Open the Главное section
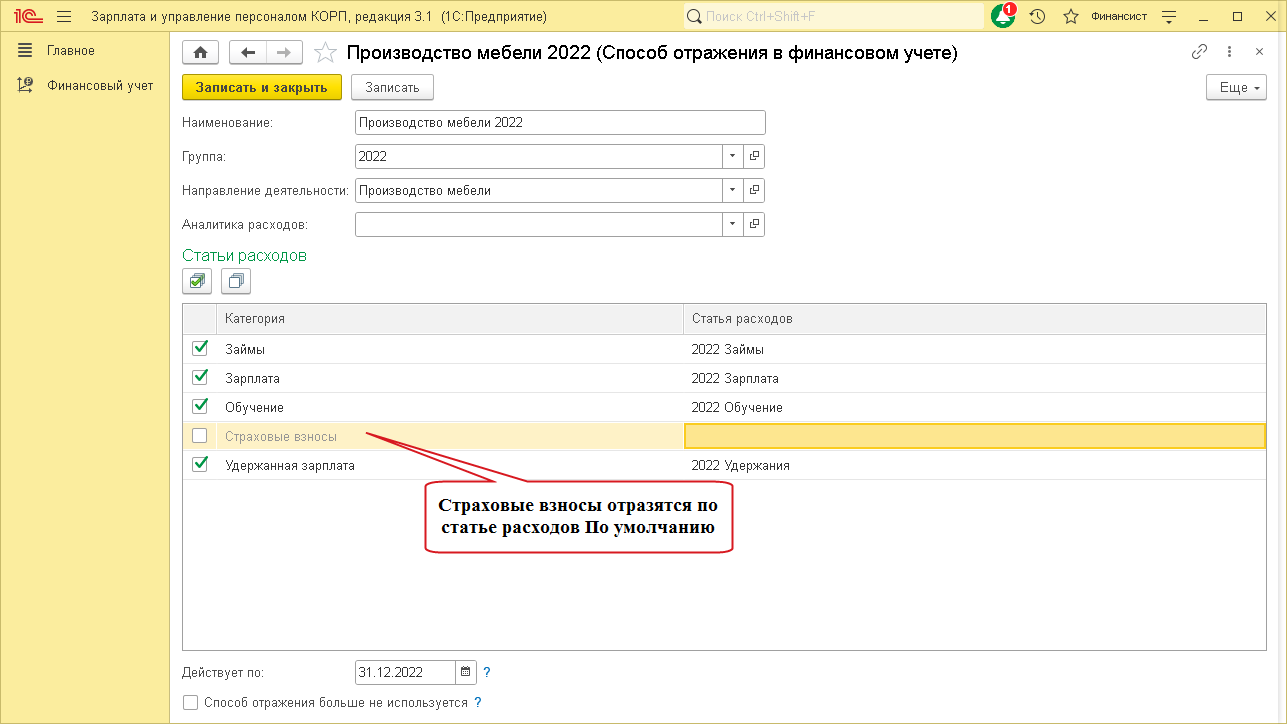Viewport: 1287px width, 724px height. coord(70,51)
